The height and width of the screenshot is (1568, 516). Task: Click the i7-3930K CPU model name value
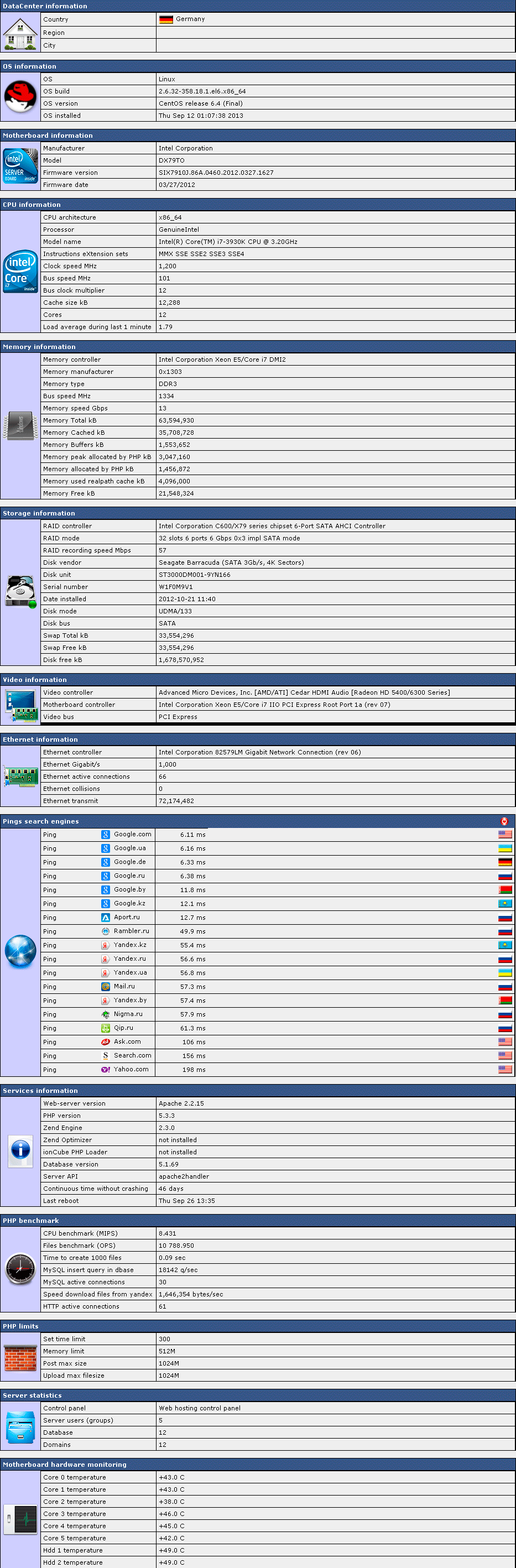(227, 242)
